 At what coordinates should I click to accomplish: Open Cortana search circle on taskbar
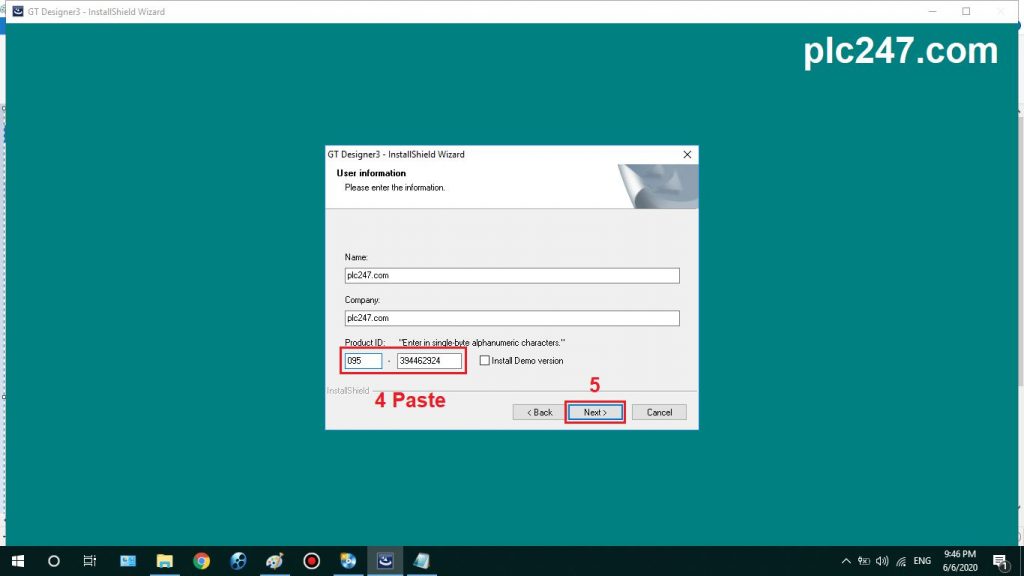(54, 561)
